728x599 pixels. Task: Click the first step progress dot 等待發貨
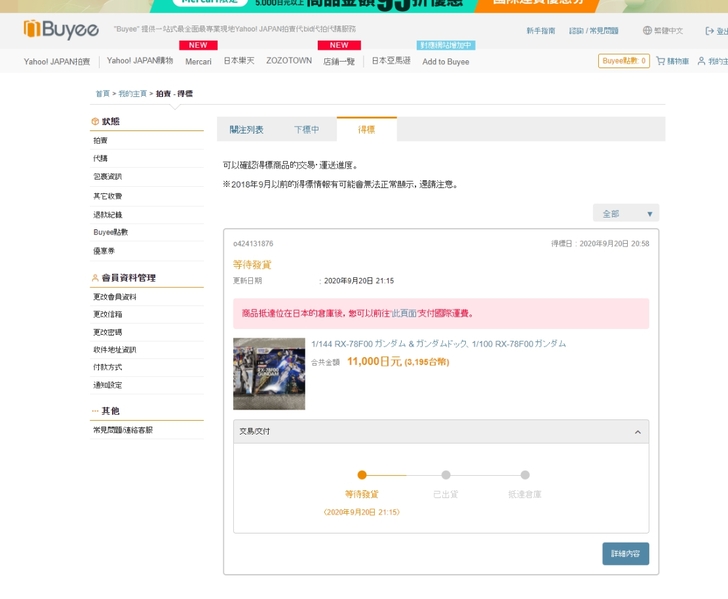(362, 475)
